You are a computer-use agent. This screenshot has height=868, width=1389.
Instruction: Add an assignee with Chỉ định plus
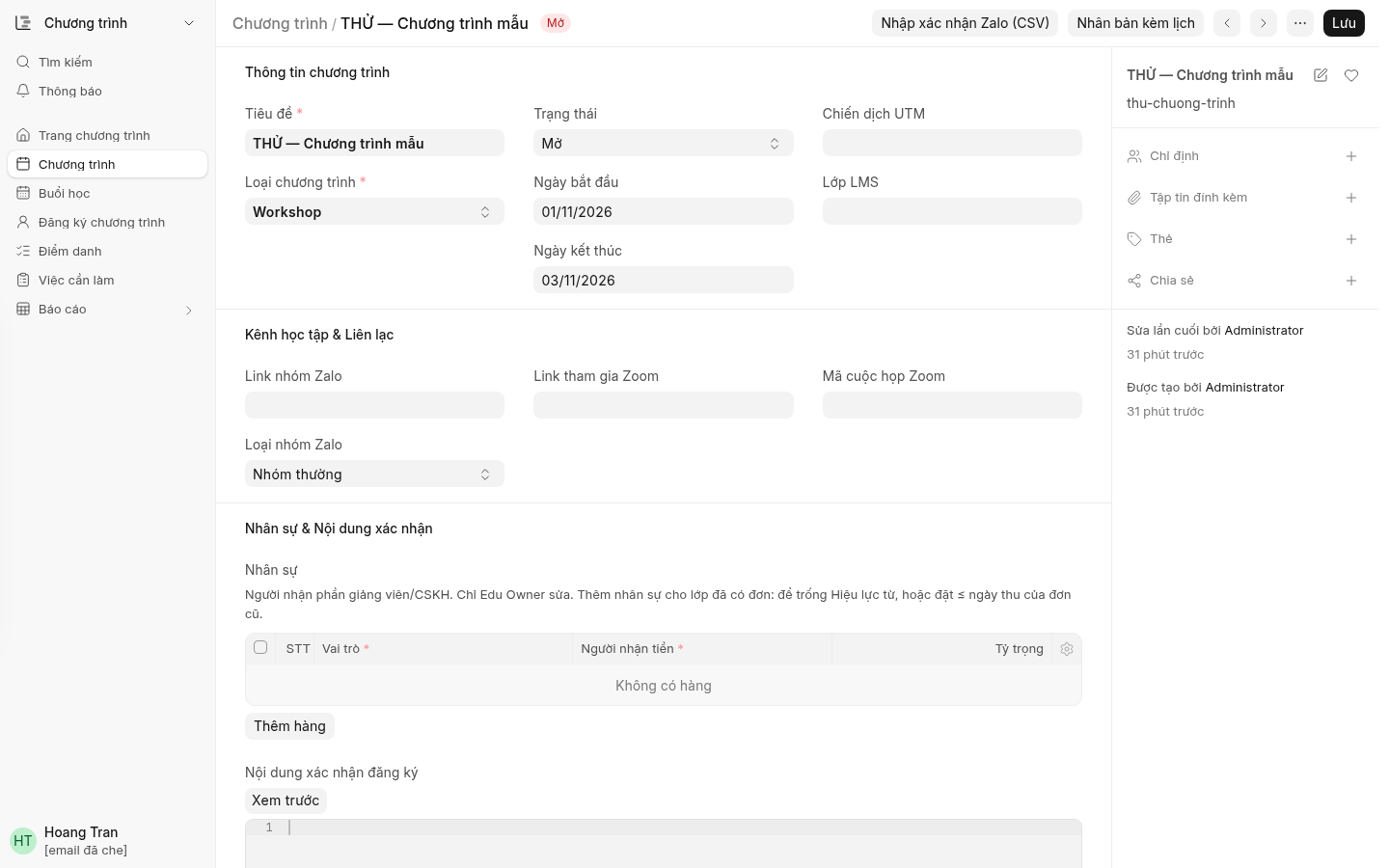[1351, 156]
